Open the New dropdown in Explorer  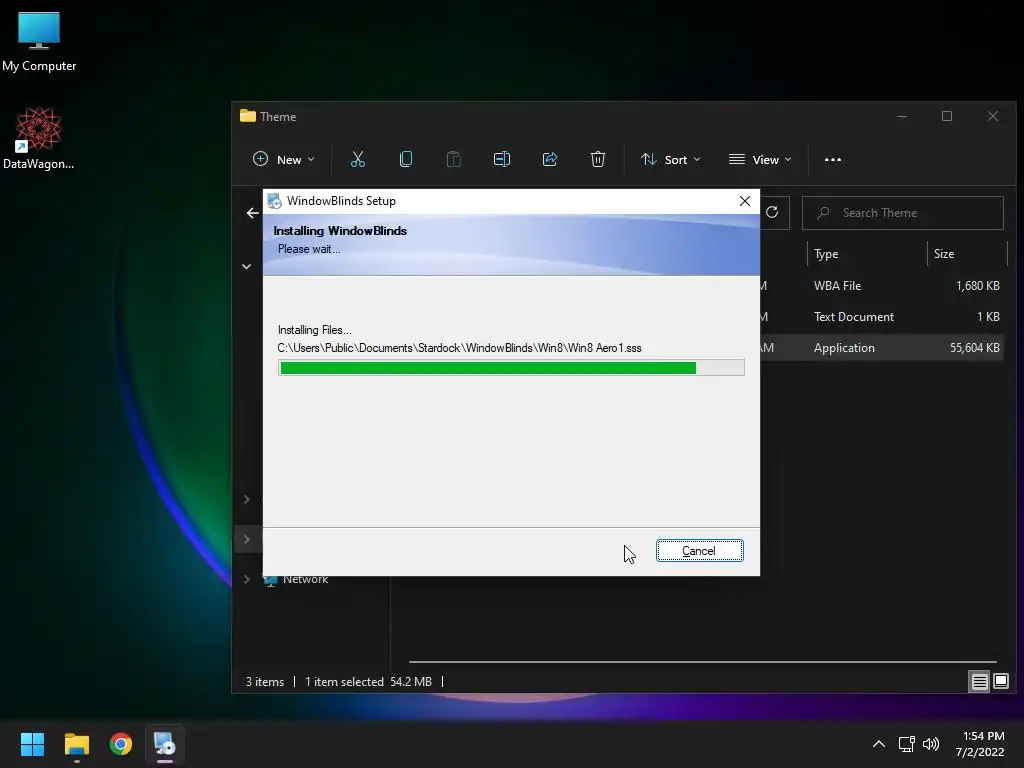284,159
